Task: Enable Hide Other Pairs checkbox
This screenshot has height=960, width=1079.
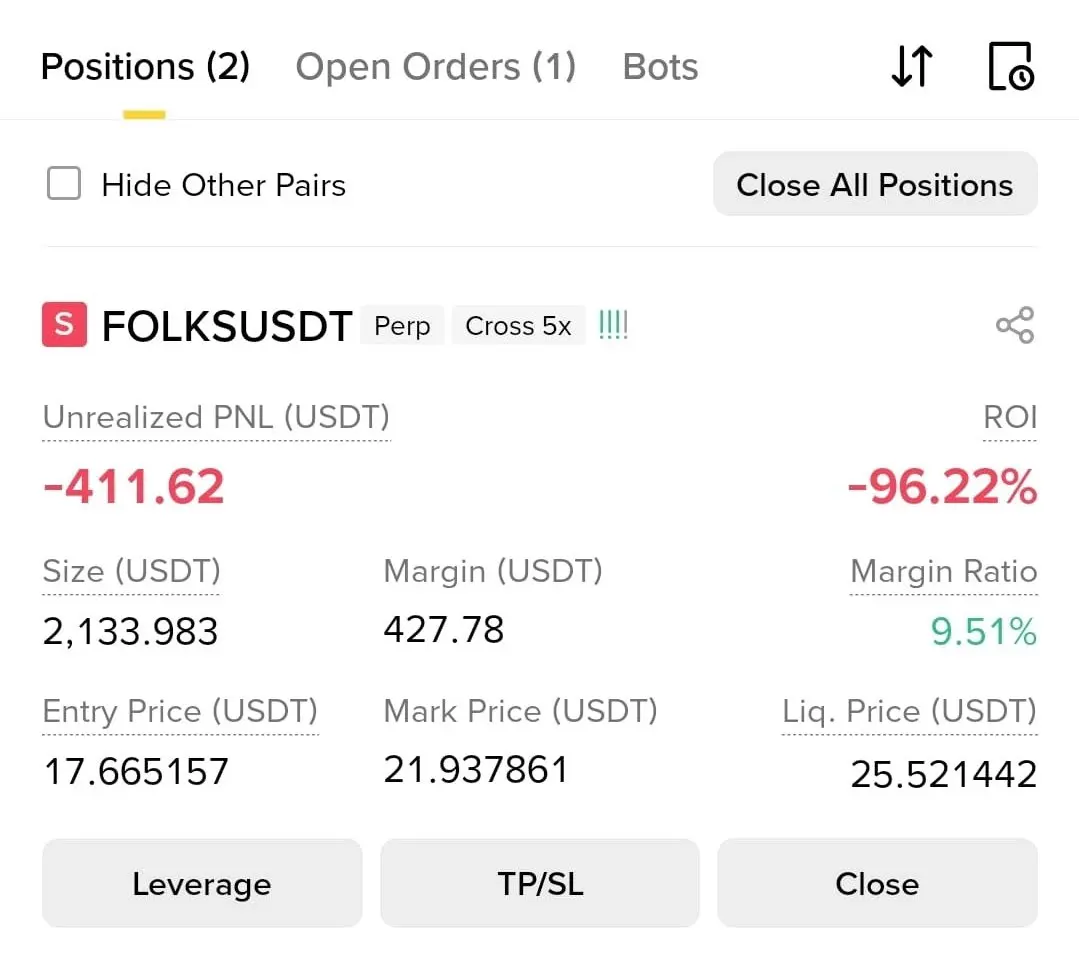Action: coord(64,184)
